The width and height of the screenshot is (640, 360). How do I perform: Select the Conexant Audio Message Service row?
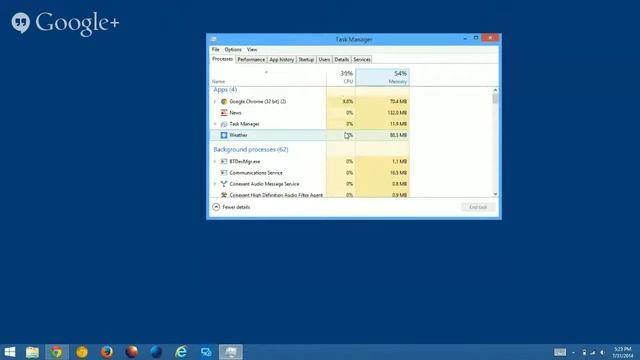coord(310,184)
